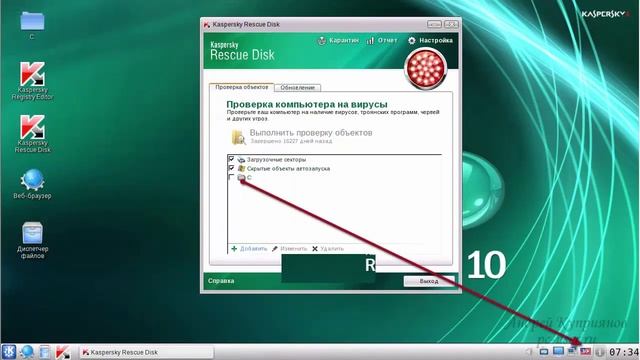Open the KDE start menu in taskbar
The image size is (640, 360).
(x=9, y=352)
